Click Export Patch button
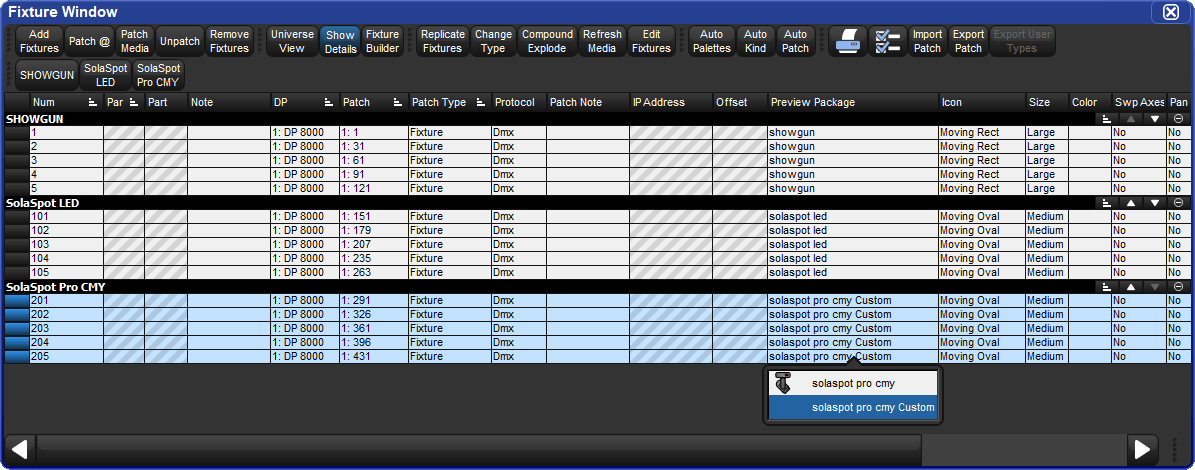Viewport: 1195px width, 470px height. point(969,42)
